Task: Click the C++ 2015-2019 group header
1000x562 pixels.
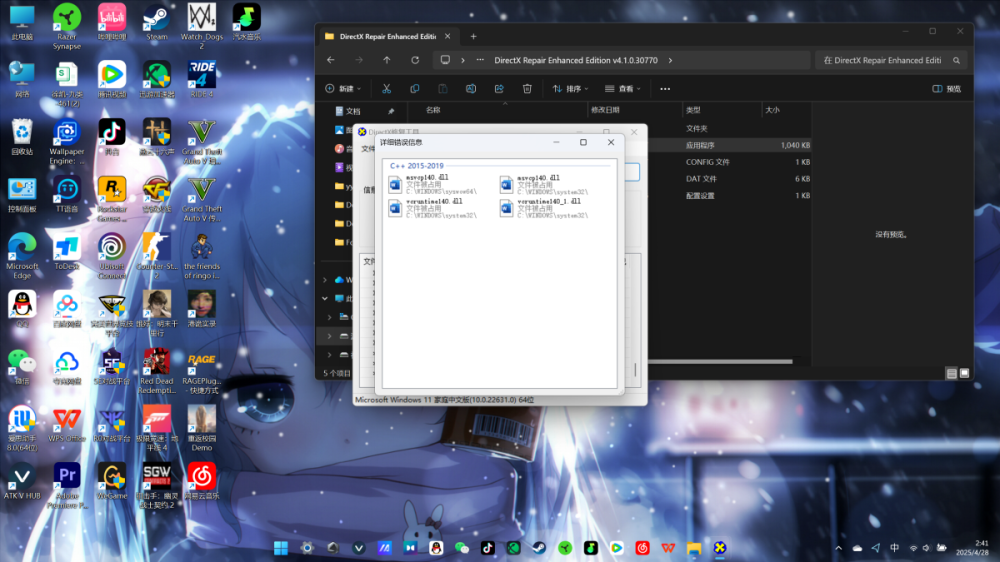Action: [416, 165]
